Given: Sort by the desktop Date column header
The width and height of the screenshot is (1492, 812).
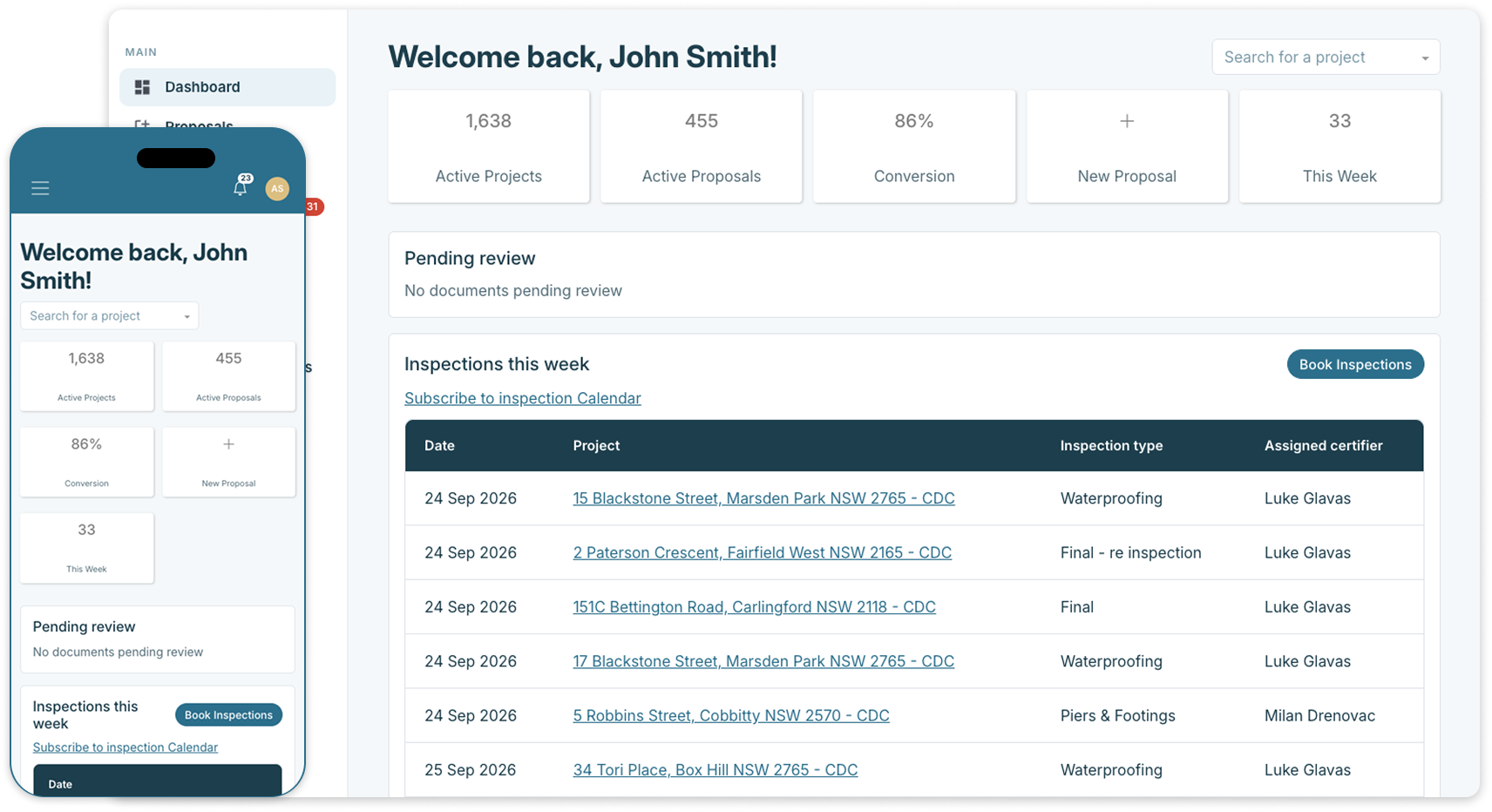Looking at the screenshot, I should coord(439,445).
